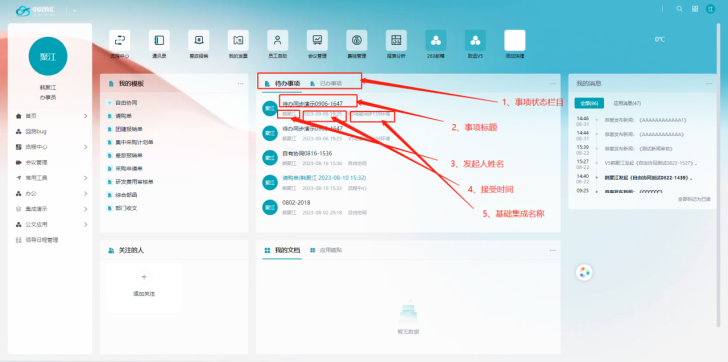Click the blank white tile to add a shortcut
The width and height of the screenshot is (728, 362).
514,40
